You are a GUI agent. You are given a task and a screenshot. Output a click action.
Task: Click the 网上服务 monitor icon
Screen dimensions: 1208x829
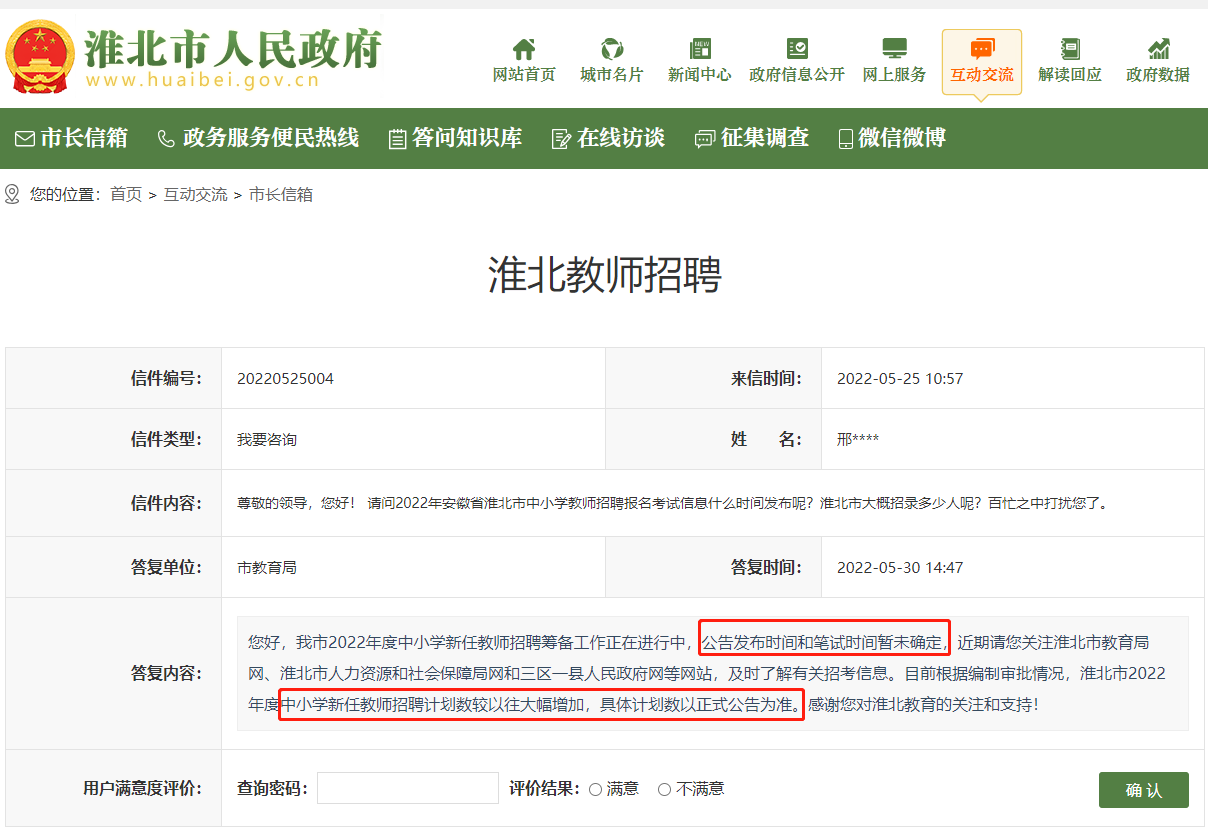pos(894,49)
